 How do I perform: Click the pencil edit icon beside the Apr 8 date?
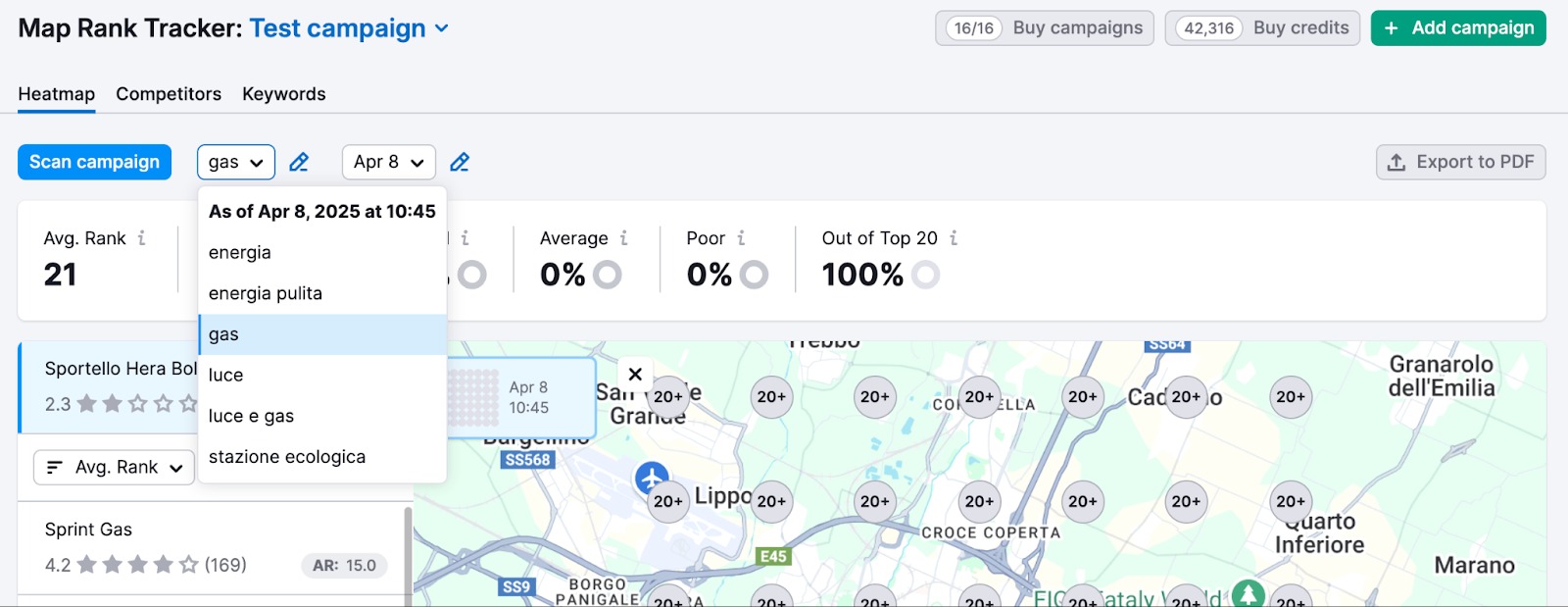tap(460, 162)
